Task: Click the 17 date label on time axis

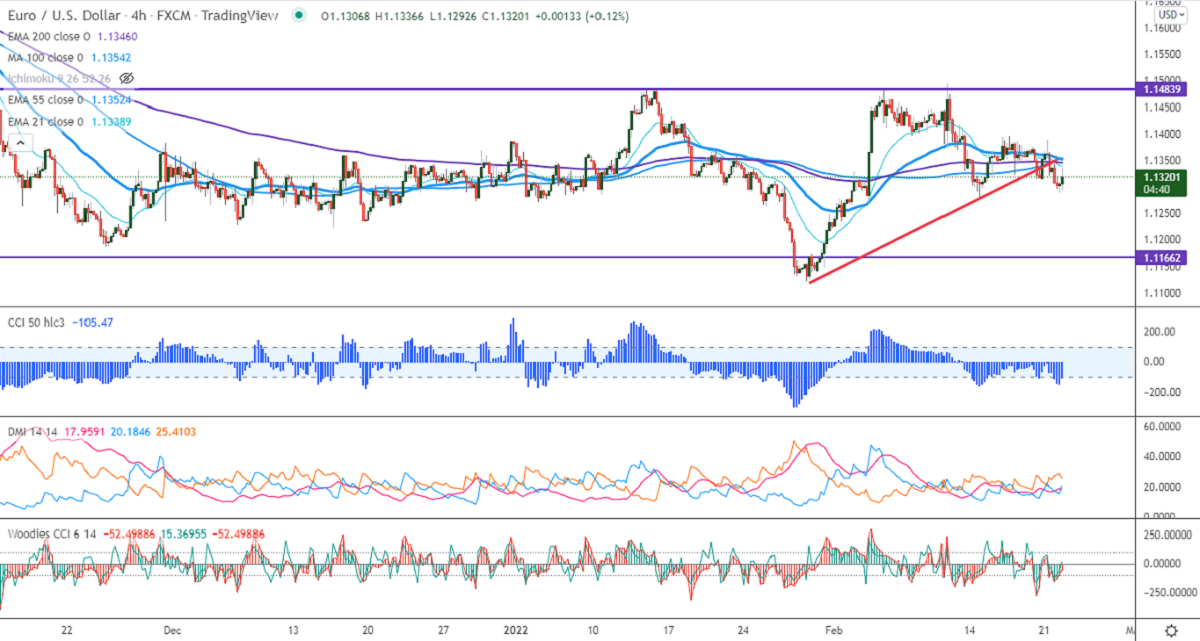Action: coord(671,630)
